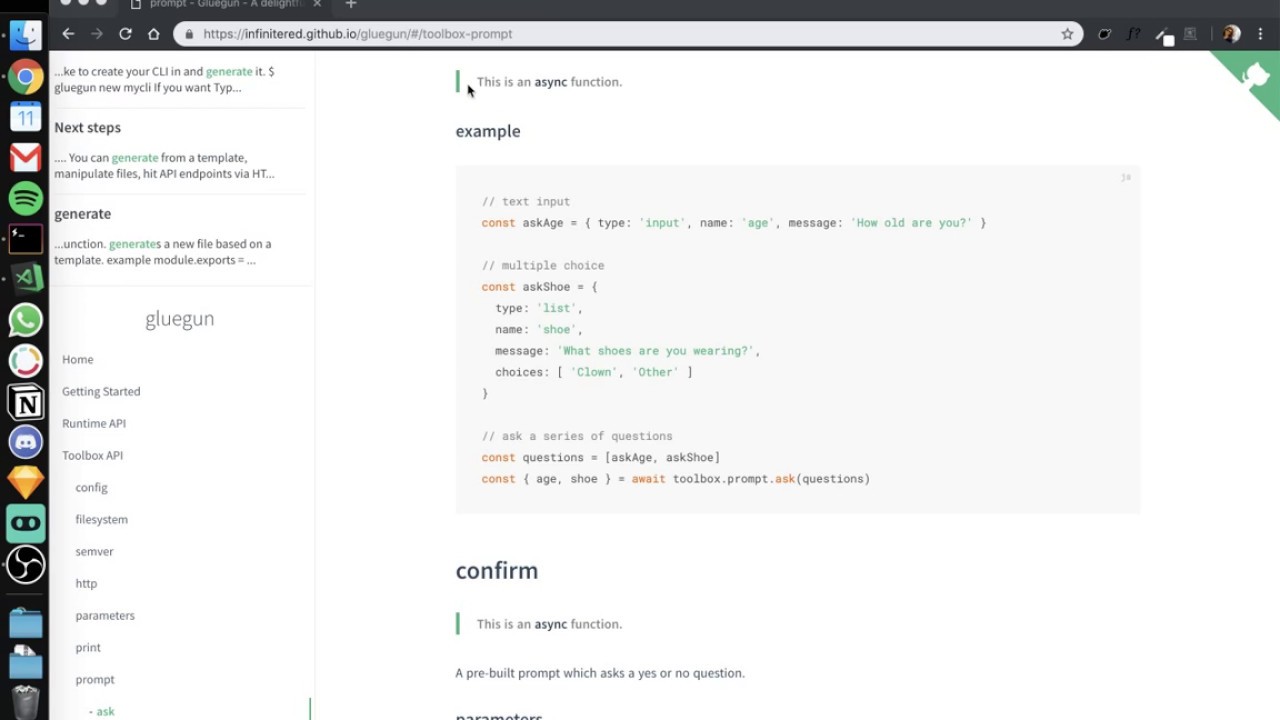Open WhatsApp from the dock
Viewport: 1280px width, 720px height.
[26, 320]
